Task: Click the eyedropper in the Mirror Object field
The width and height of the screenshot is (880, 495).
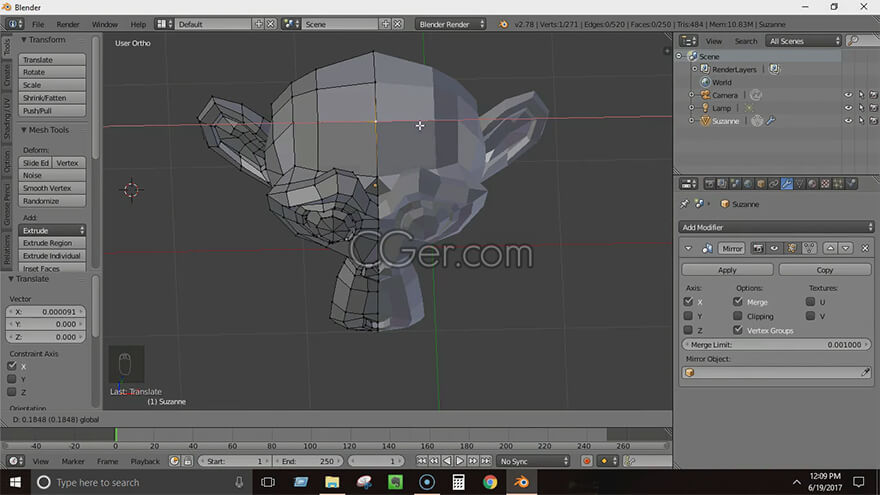Action: click(x=865, y=373)
